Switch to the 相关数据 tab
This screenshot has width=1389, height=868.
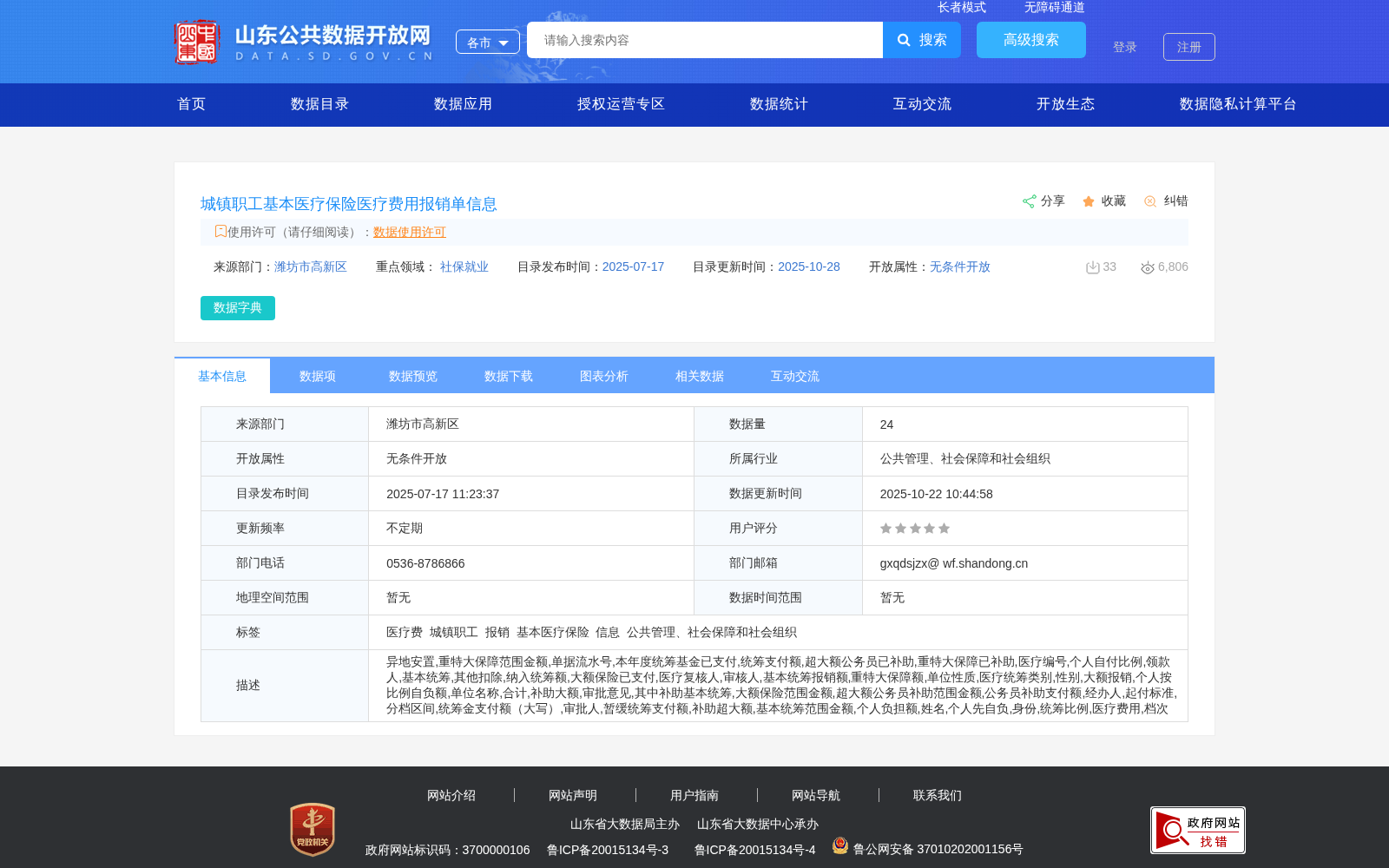tap(700, 376)
